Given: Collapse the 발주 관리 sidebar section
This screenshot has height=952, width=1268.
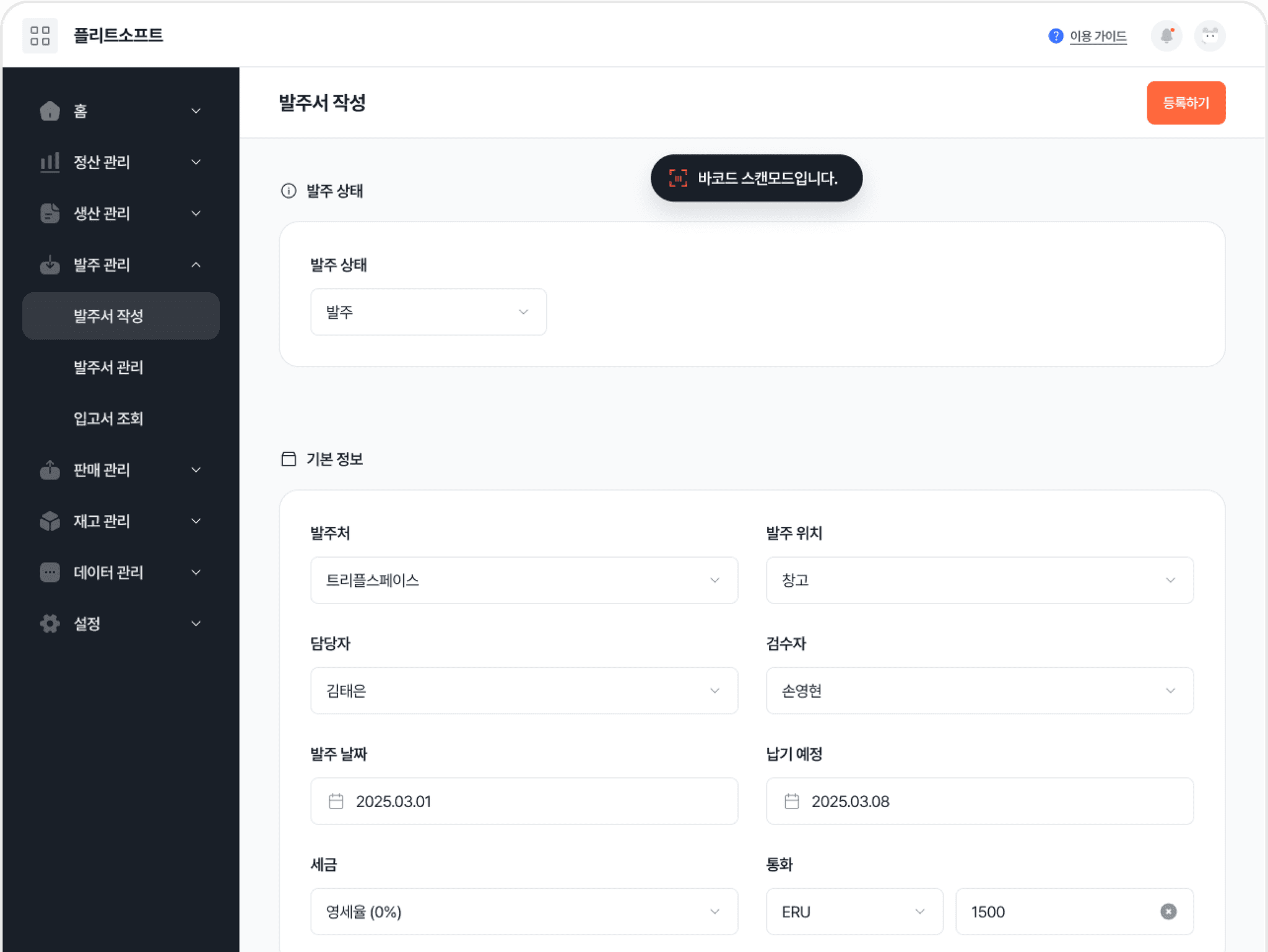Looking at the screenshot, I should (196, 265).
